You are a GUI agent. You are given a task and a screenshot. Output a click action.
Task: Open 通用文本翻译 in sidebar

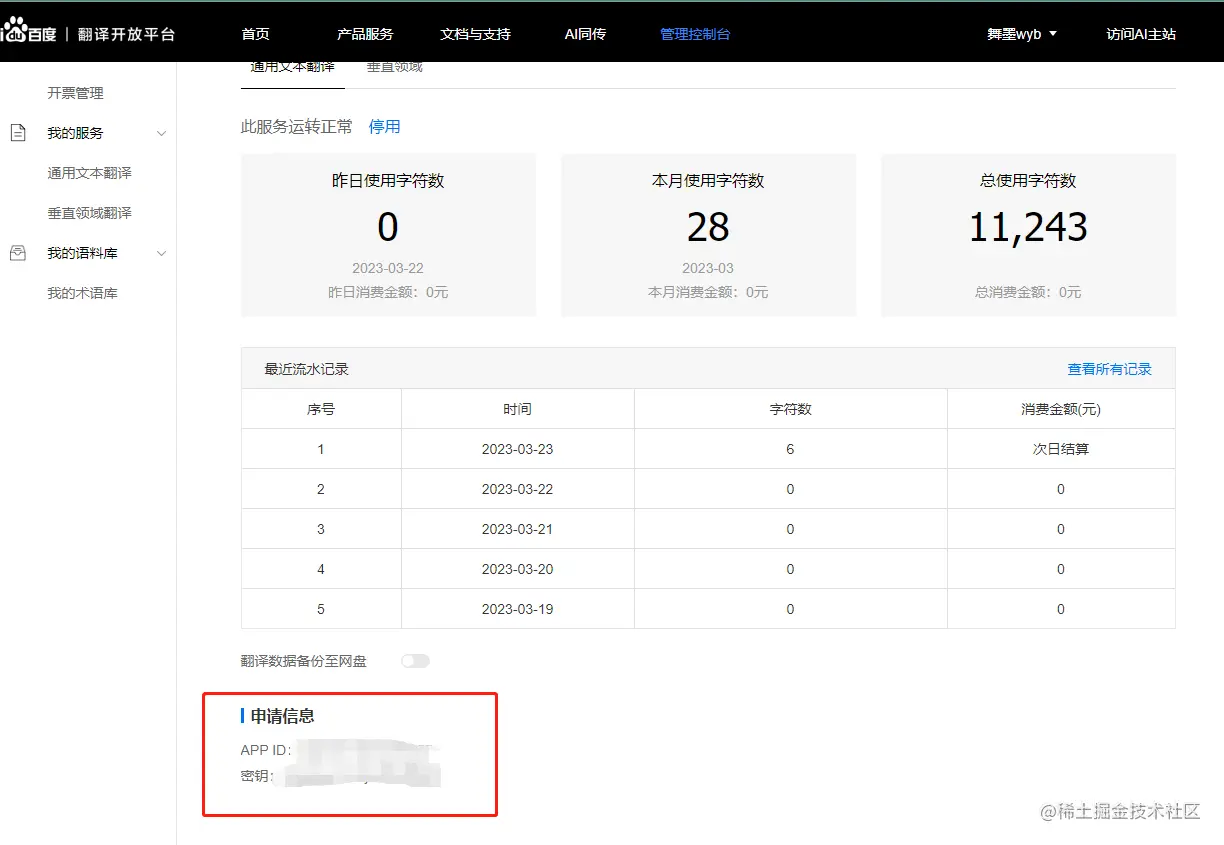[89, 173]
